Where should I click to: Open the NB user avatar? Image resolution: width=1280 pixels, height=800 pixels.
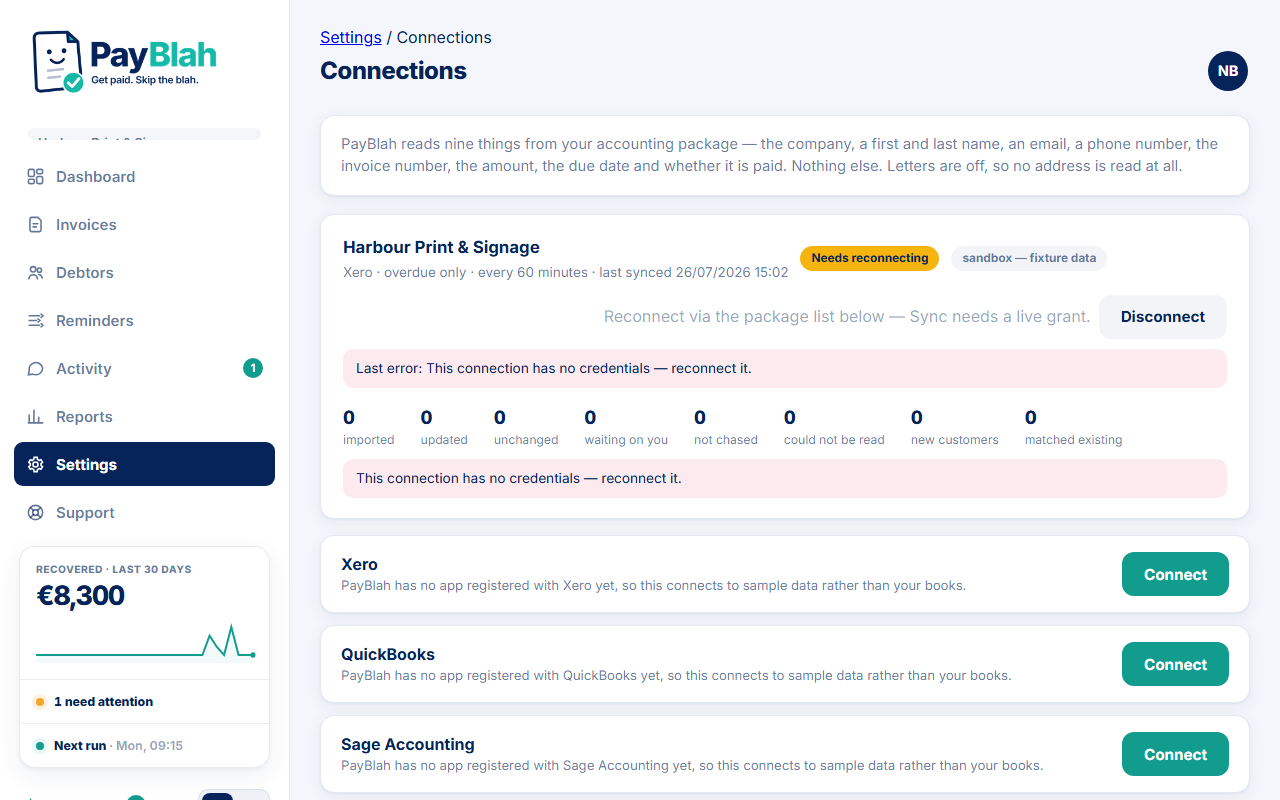click(x=1228, y=71)
